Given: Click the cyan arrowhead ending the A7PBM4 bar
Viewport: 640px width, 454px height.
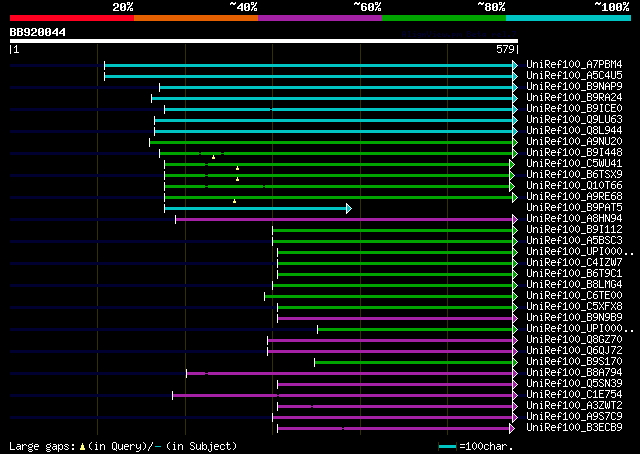Looking at the screenshot, I should [x=515, y=65].
